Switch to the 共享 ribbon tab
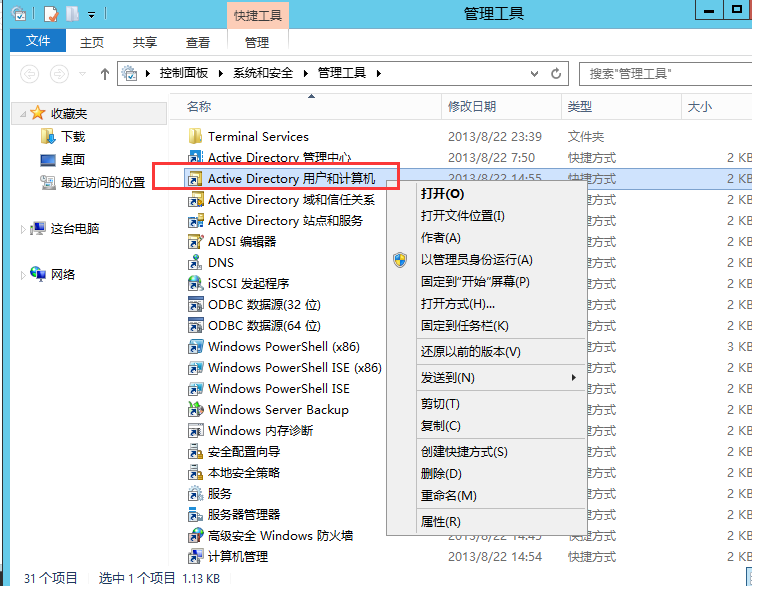Viewport: 763px width, 597px height. [145, 42]
